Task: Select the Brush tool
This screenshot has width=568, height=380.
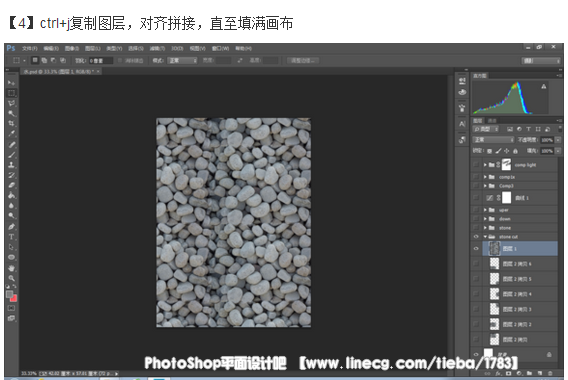Action: click(x=11, y=155)
